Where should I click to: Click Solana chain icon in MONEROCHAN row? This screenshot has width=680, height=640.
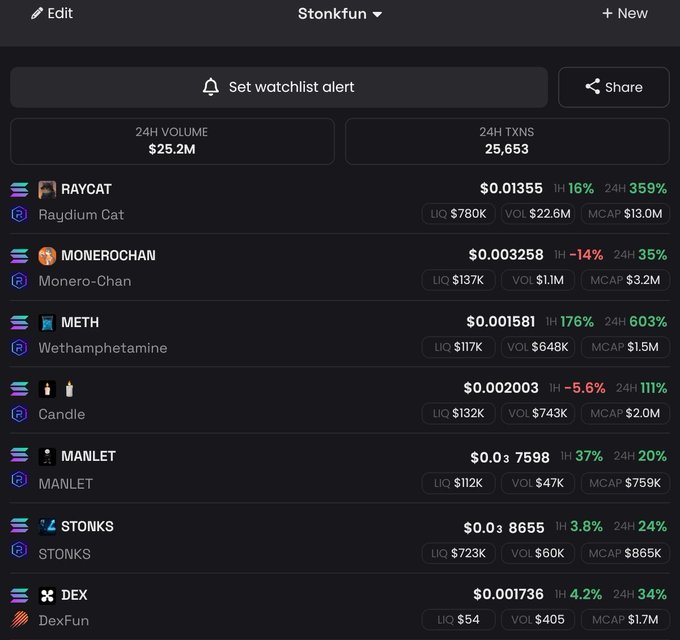[20, 256]
